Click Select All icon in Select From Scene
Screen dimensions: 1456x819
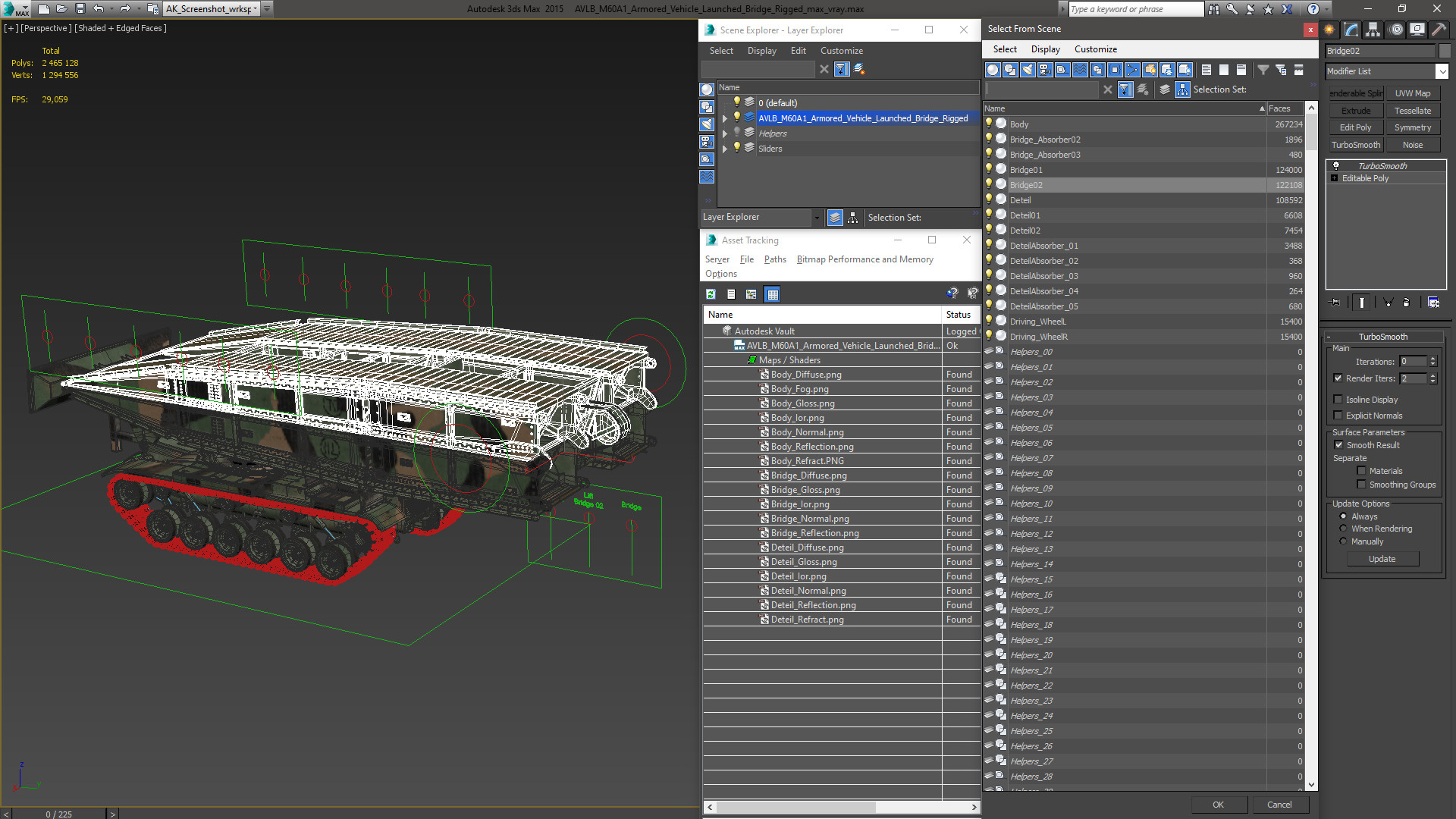pyautogui.click(x=1207, y=70)
